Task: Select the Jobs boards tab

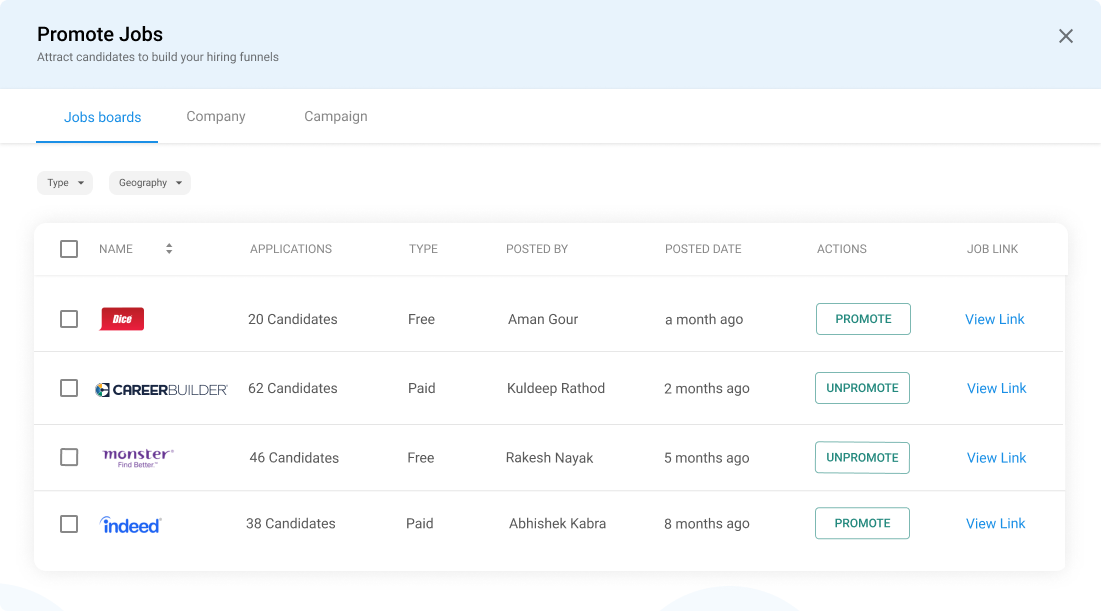Action: pyautogui.click(x=102, y=117)
